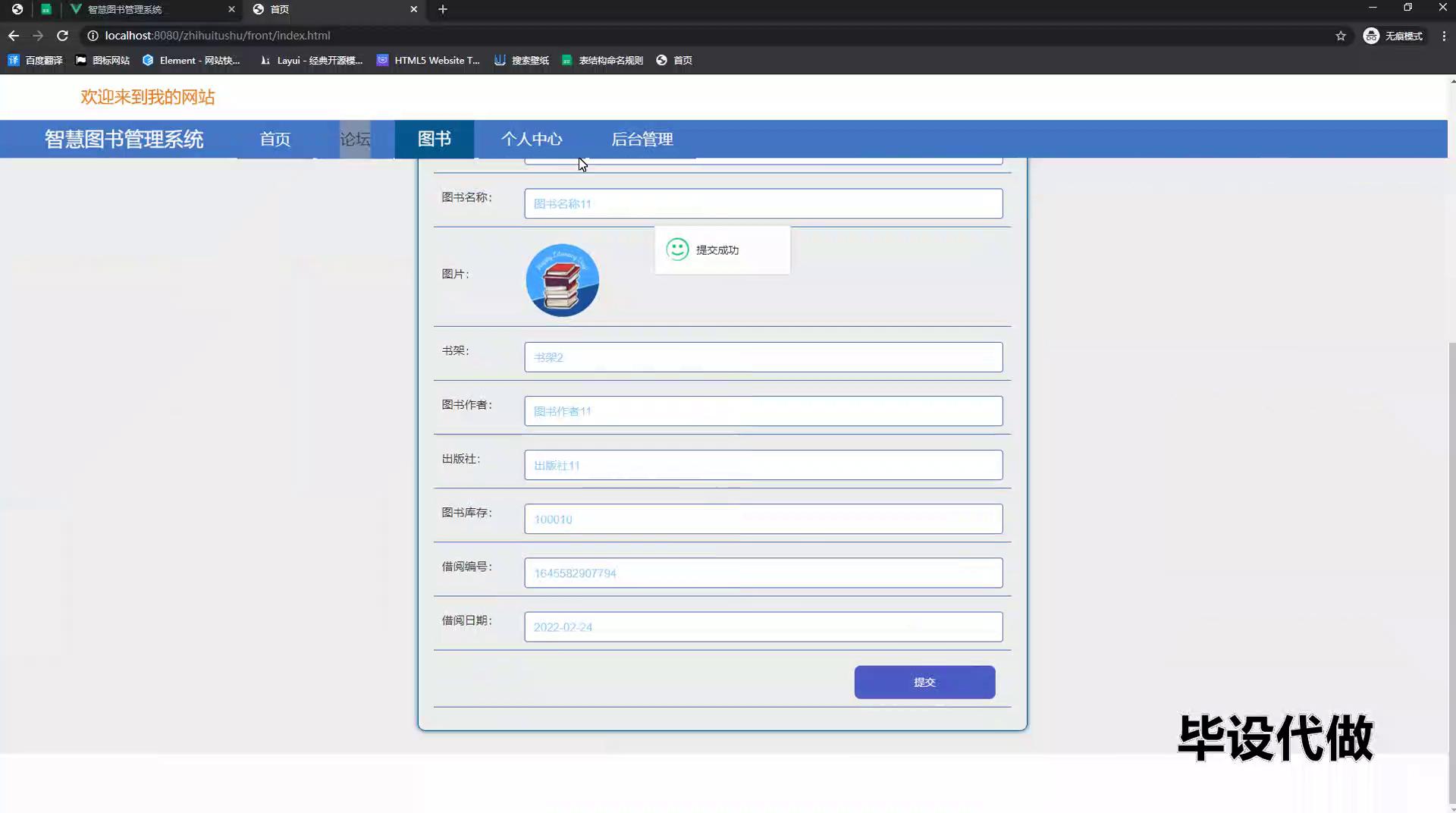Screen dimensions: 1456x813
Task: Click the book cover thumbnail image
Action: pyautogui.click(x=562, y=280)
